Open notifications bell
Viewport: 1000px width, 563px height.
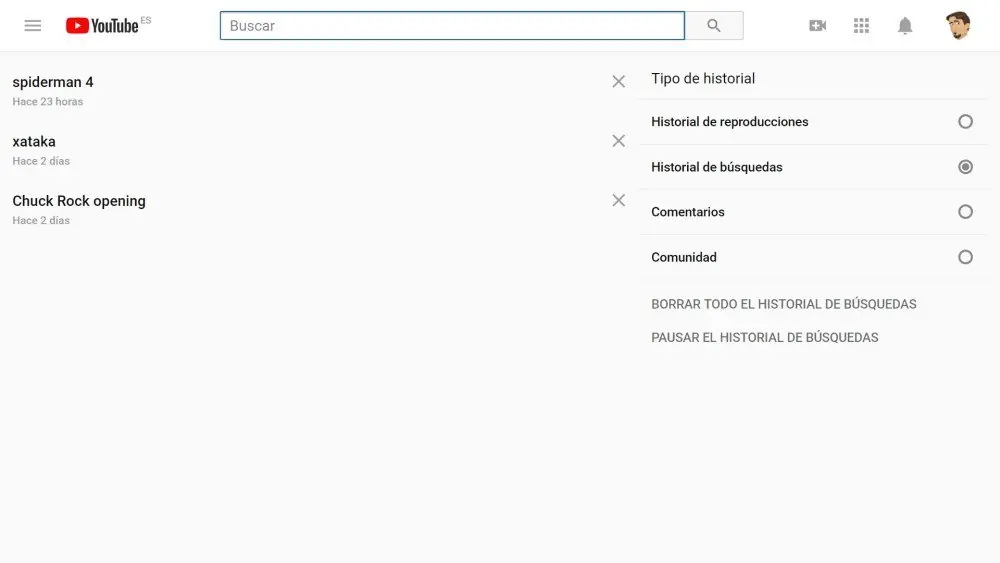905,26
